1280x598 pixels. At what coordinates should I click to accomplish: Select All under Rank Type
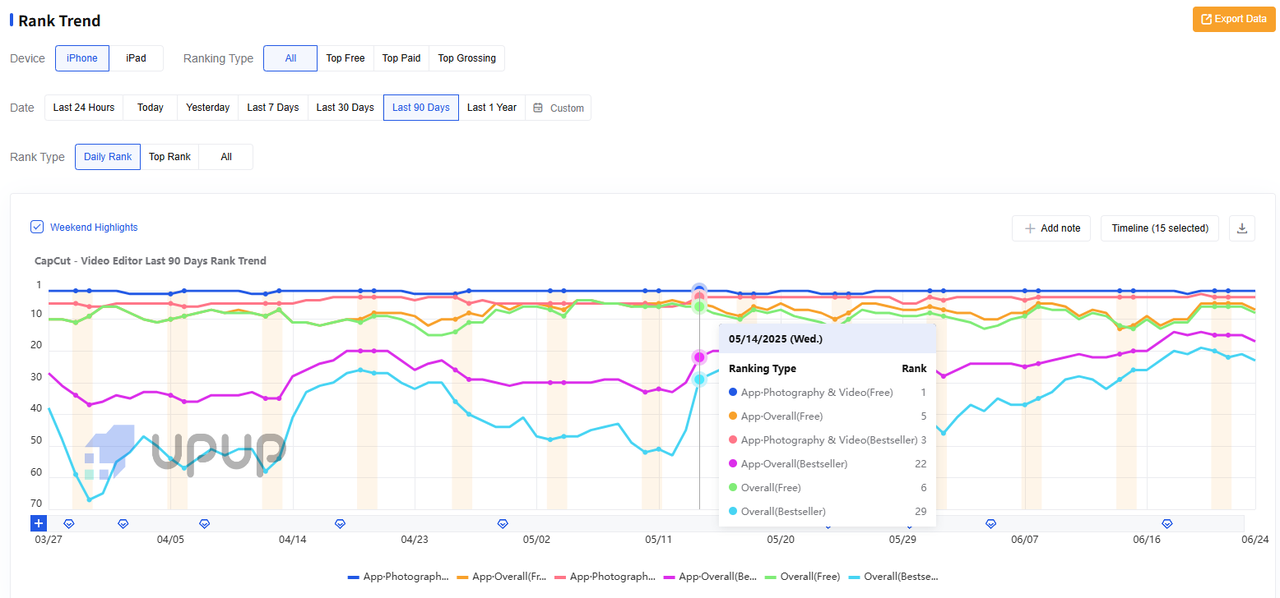tap(226, 157)
